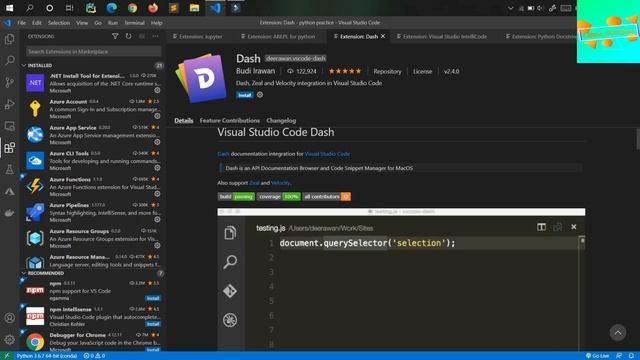Screen dimensions: 640x360
Task: Filter extensions with the funnel icon
Action: tap(115, 36)
